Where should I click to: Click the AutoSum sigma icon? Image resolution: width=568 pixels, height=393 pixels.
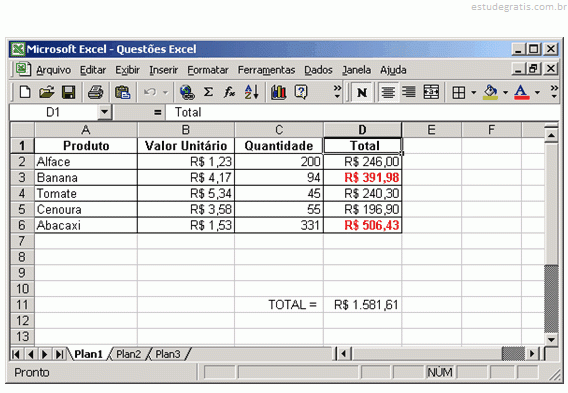pos(208,92)
